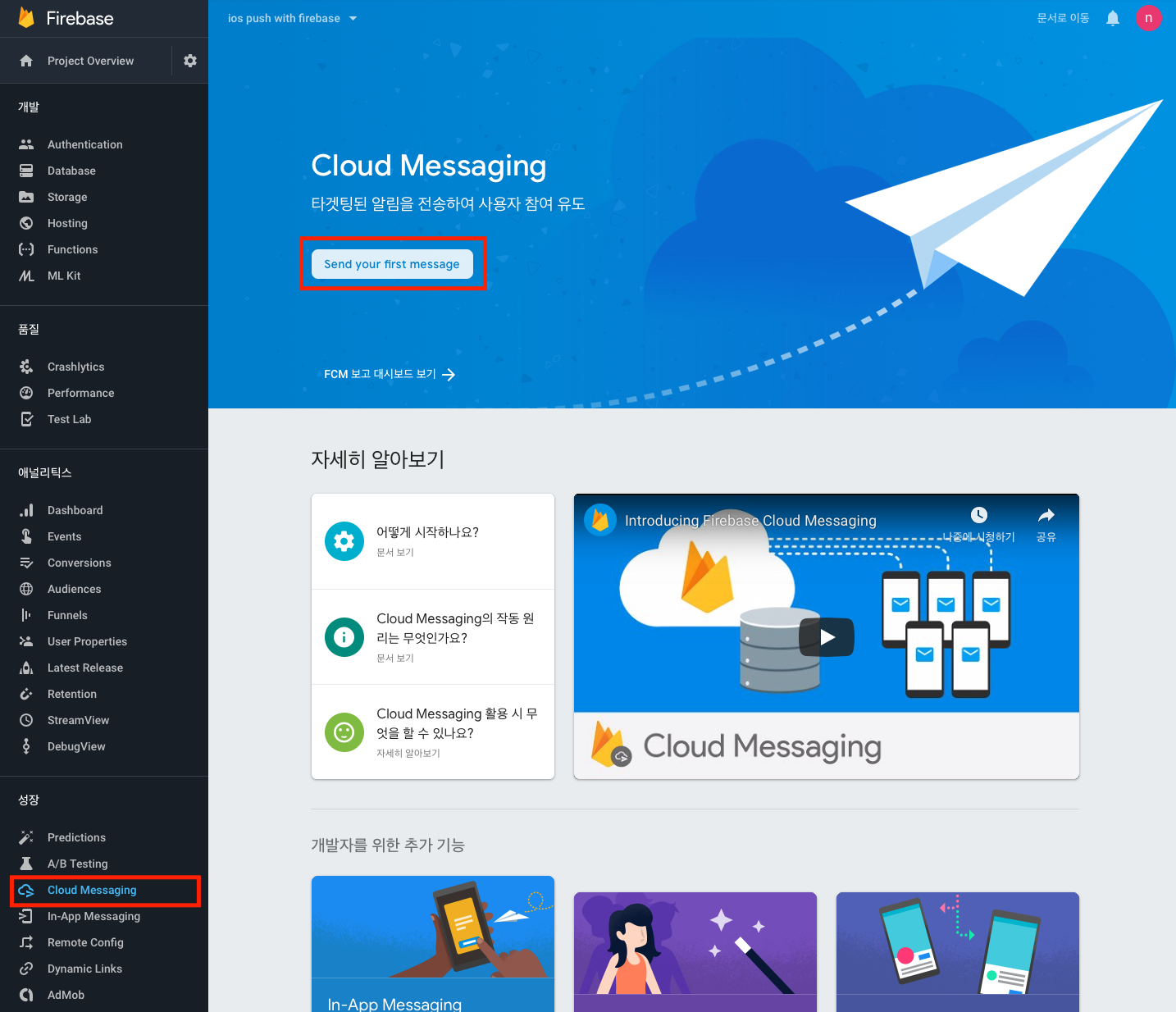Select Cloud Messaging in sidebar
The height and width of the screenshot is (1012, 1176).
pos(104,890)
